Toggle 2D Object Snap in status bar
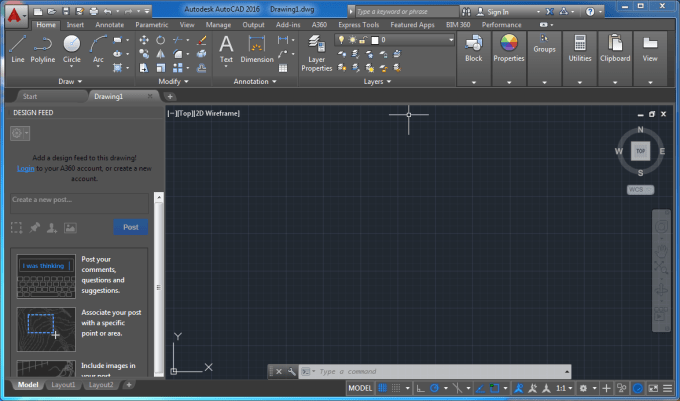The image size is (680, 401). pyautogui.click(x=494, y=388)
